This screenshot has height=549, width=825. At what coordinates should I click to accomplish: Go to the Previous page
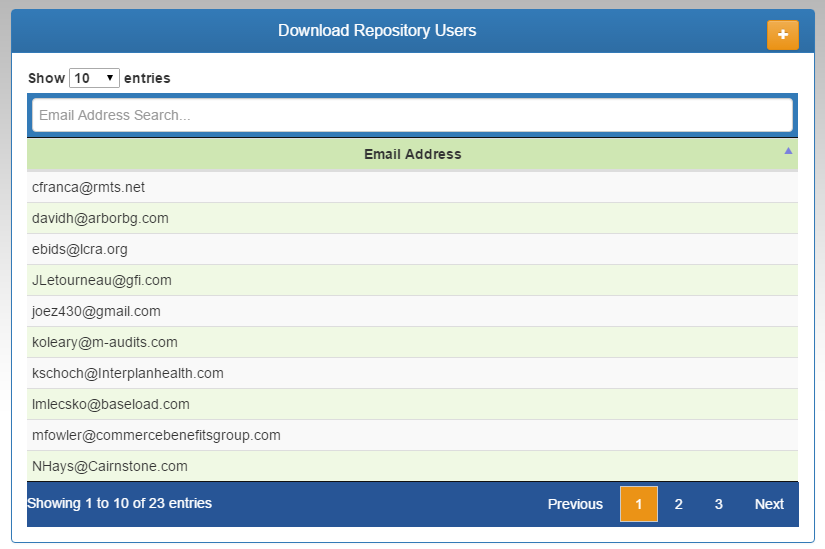[x=575, y=504]
